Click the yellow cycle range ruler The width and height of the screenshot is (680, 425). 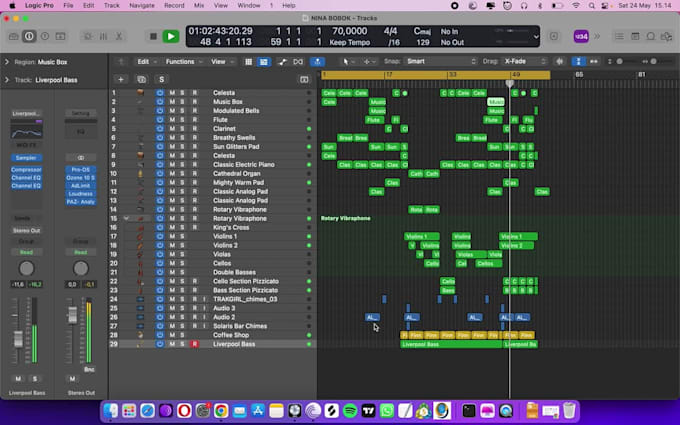435,75
